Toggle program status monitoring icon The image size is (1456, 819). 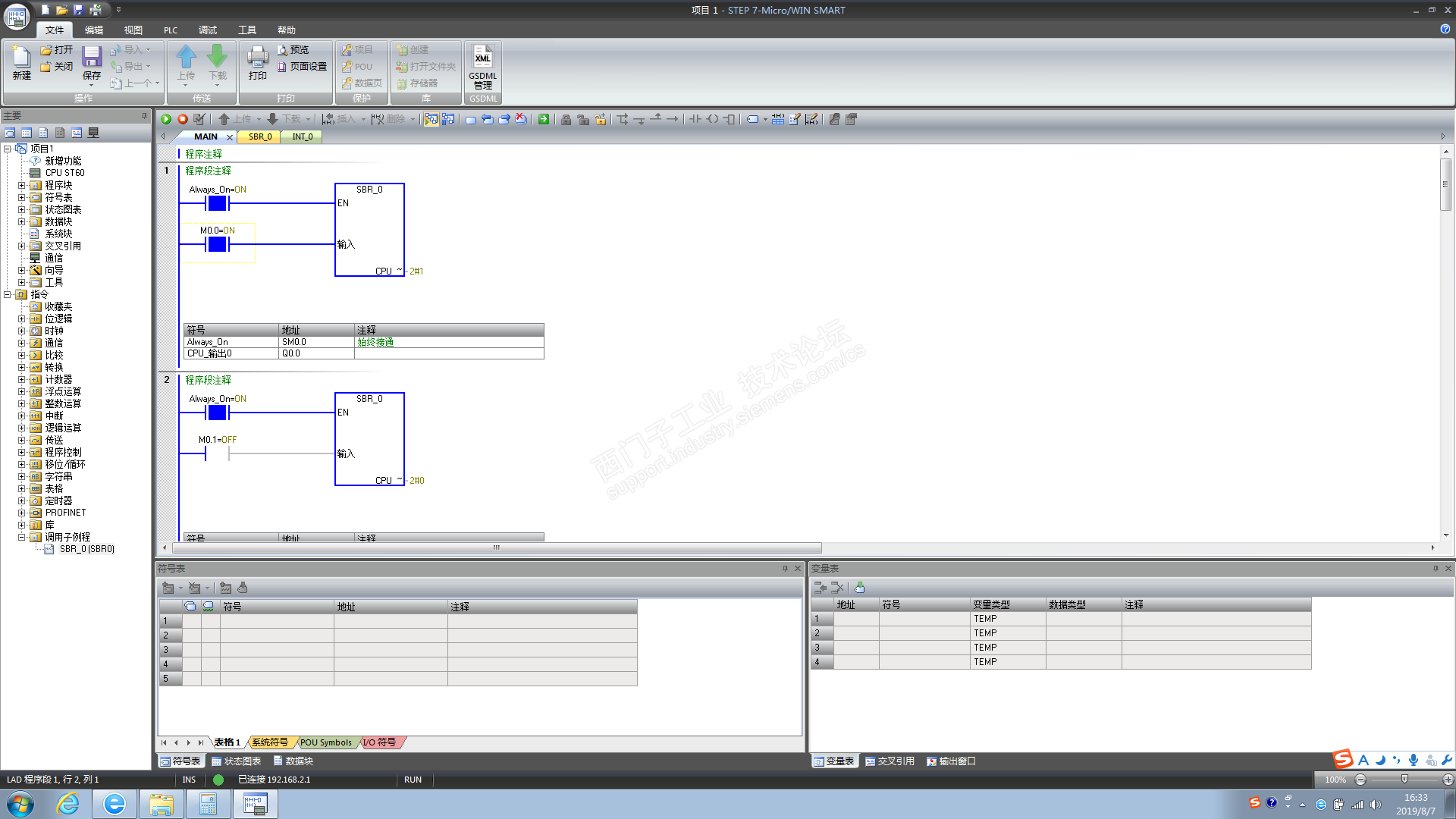(x=431, y=119)
